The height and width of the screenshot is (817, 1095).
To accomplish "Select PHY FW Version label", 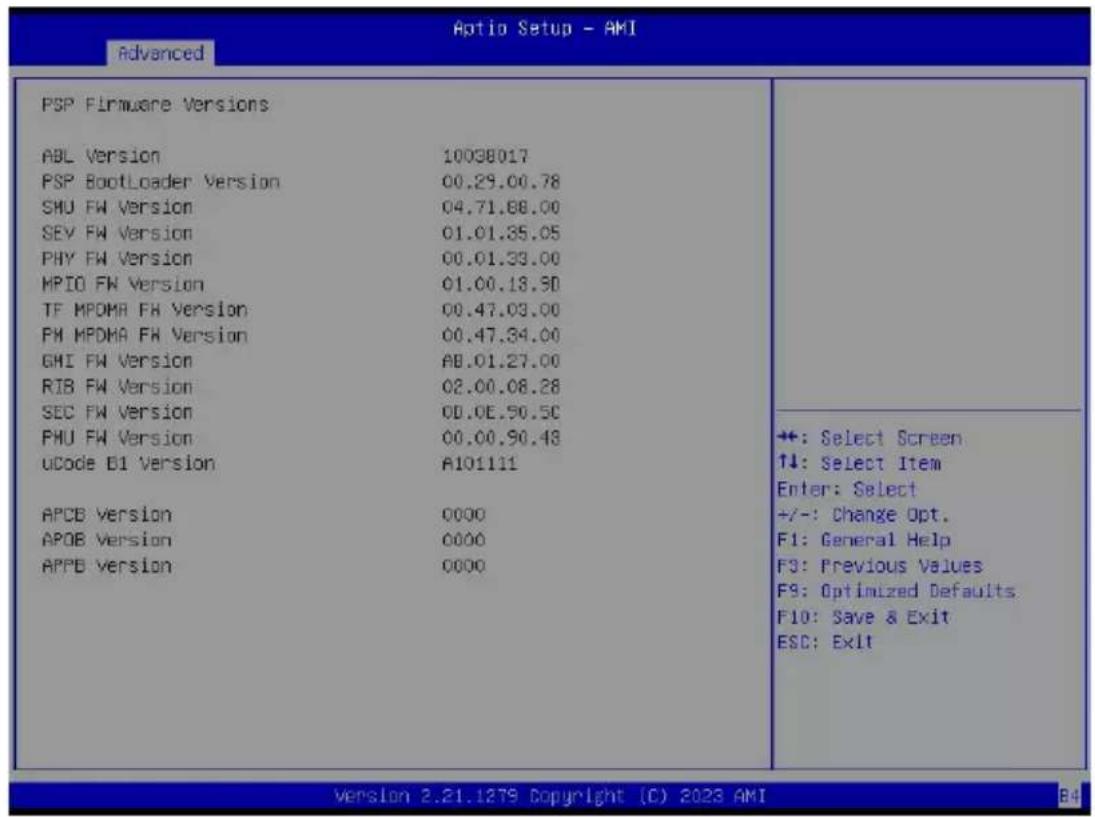I will coord(117,258).
